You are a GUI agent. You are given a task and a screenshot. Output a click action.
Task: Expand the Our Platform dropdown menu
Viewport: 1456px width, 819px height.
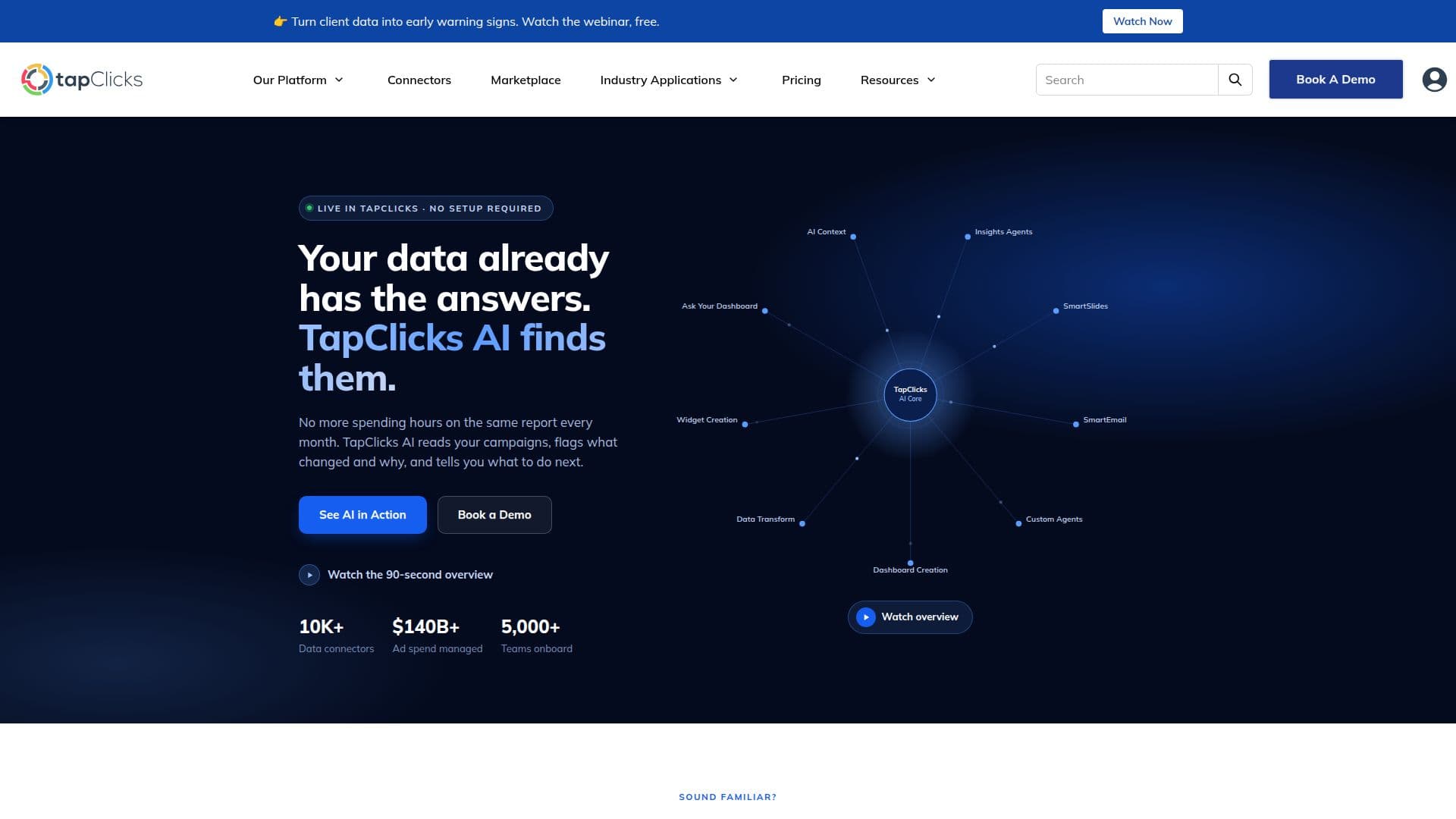(298, 80)
